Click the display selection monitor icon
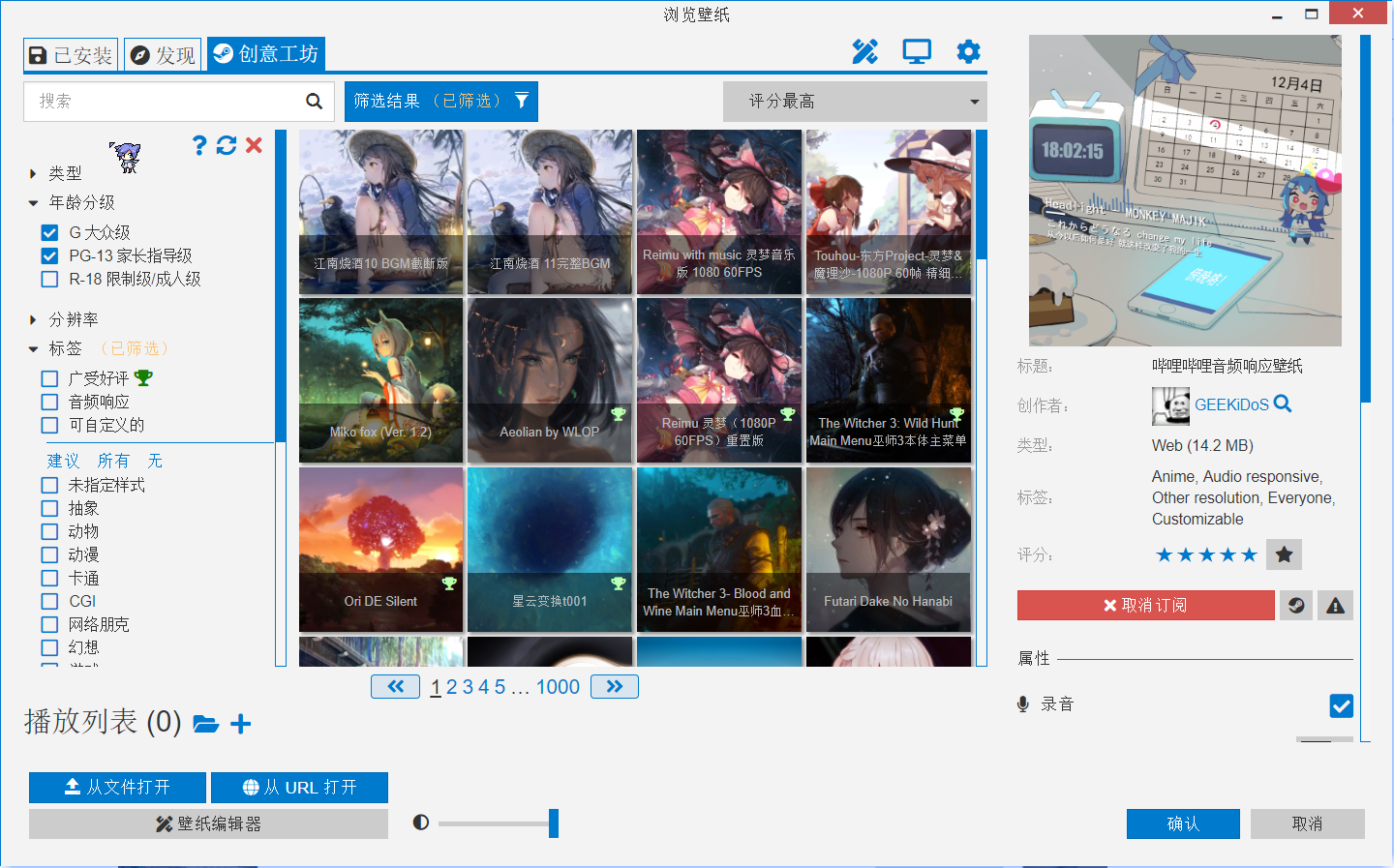 pyautogui.click(x=916, y=52)
